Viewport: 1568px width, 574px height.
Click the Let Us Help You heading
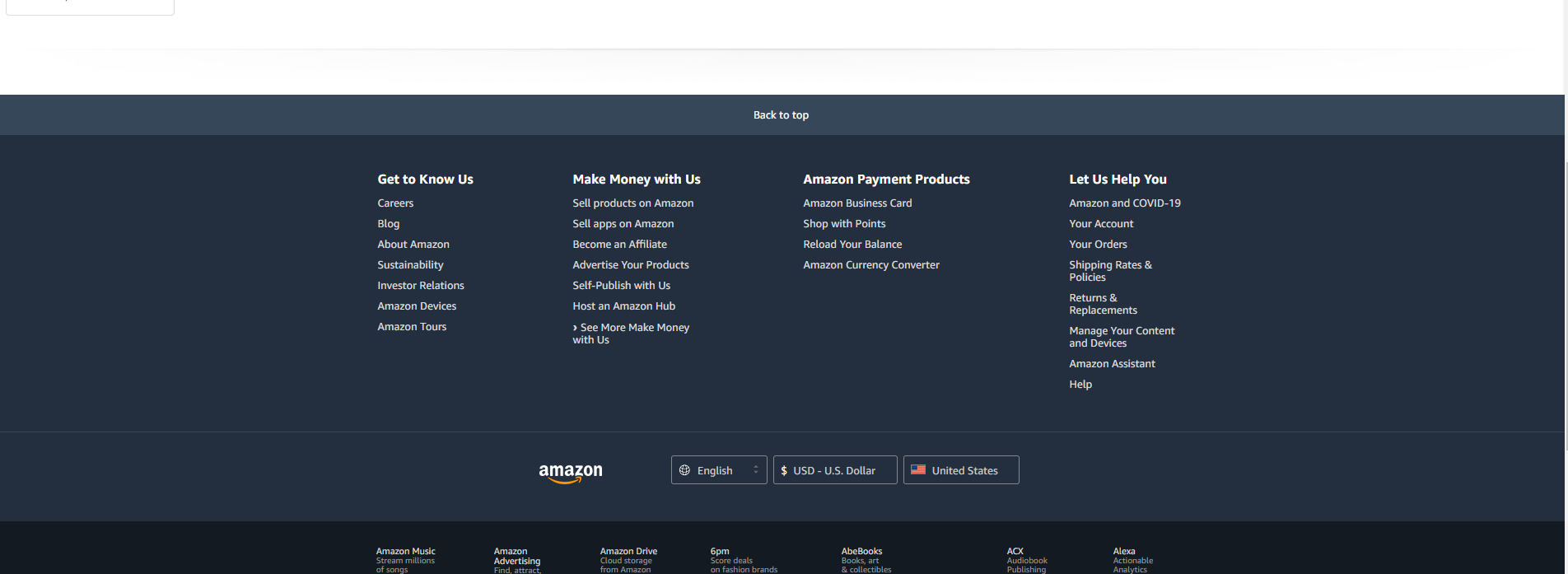tap(1118, 180)
